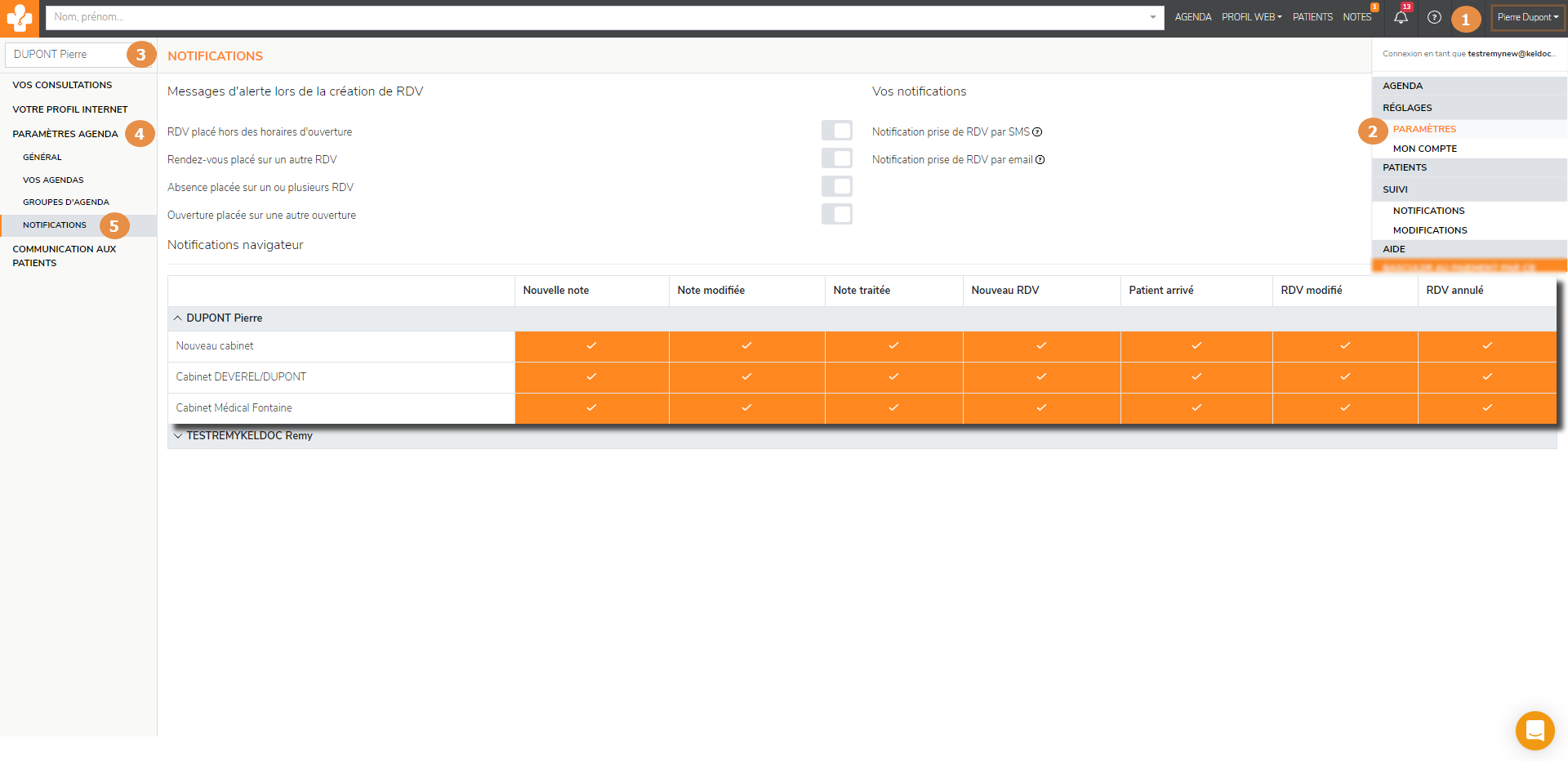Open the PROFIL WEB menu
Viewport: 1568px width, 761px height.
1251,17
